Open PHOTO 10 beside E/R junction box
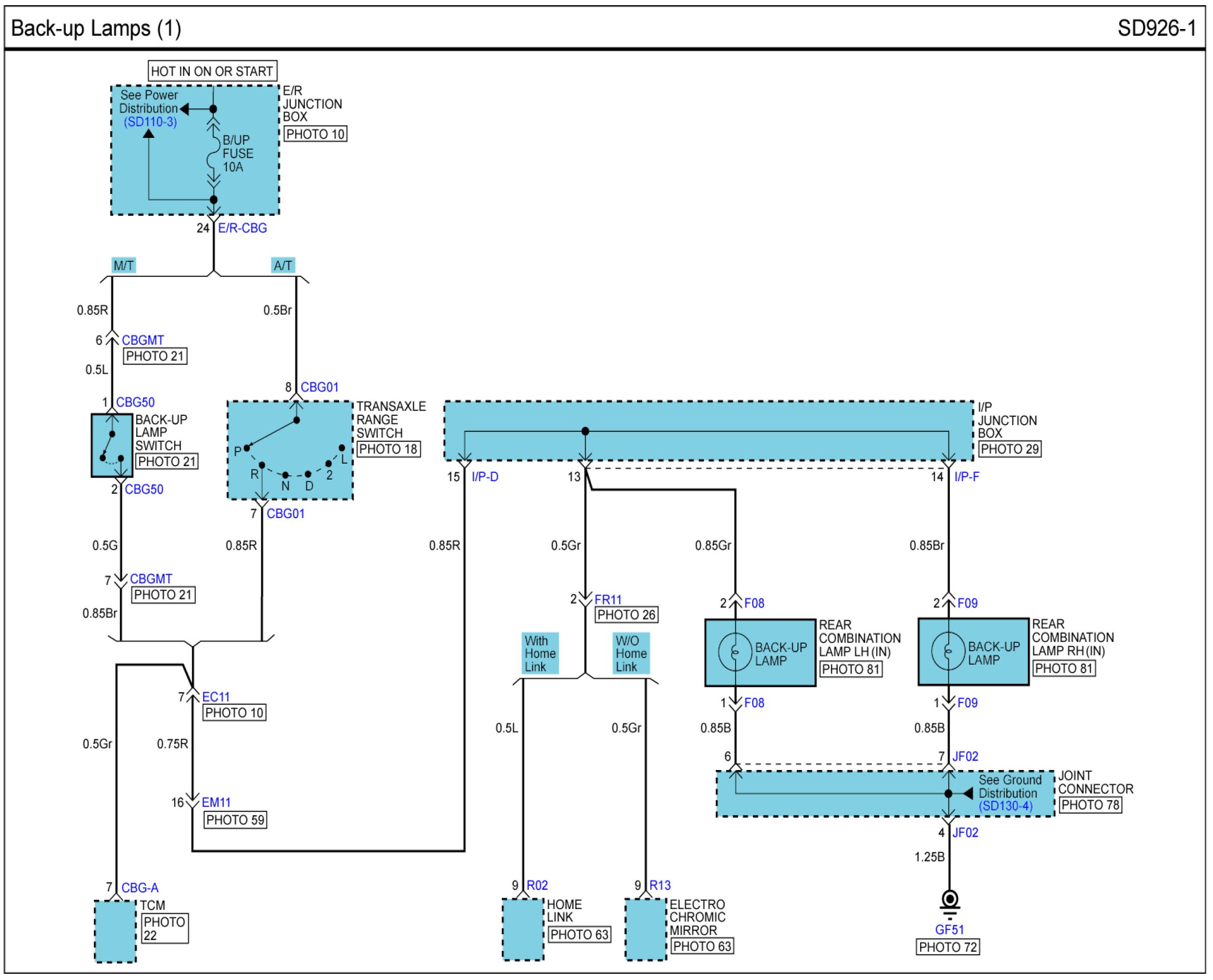1213x980 pixels. (x=315, y=134)
